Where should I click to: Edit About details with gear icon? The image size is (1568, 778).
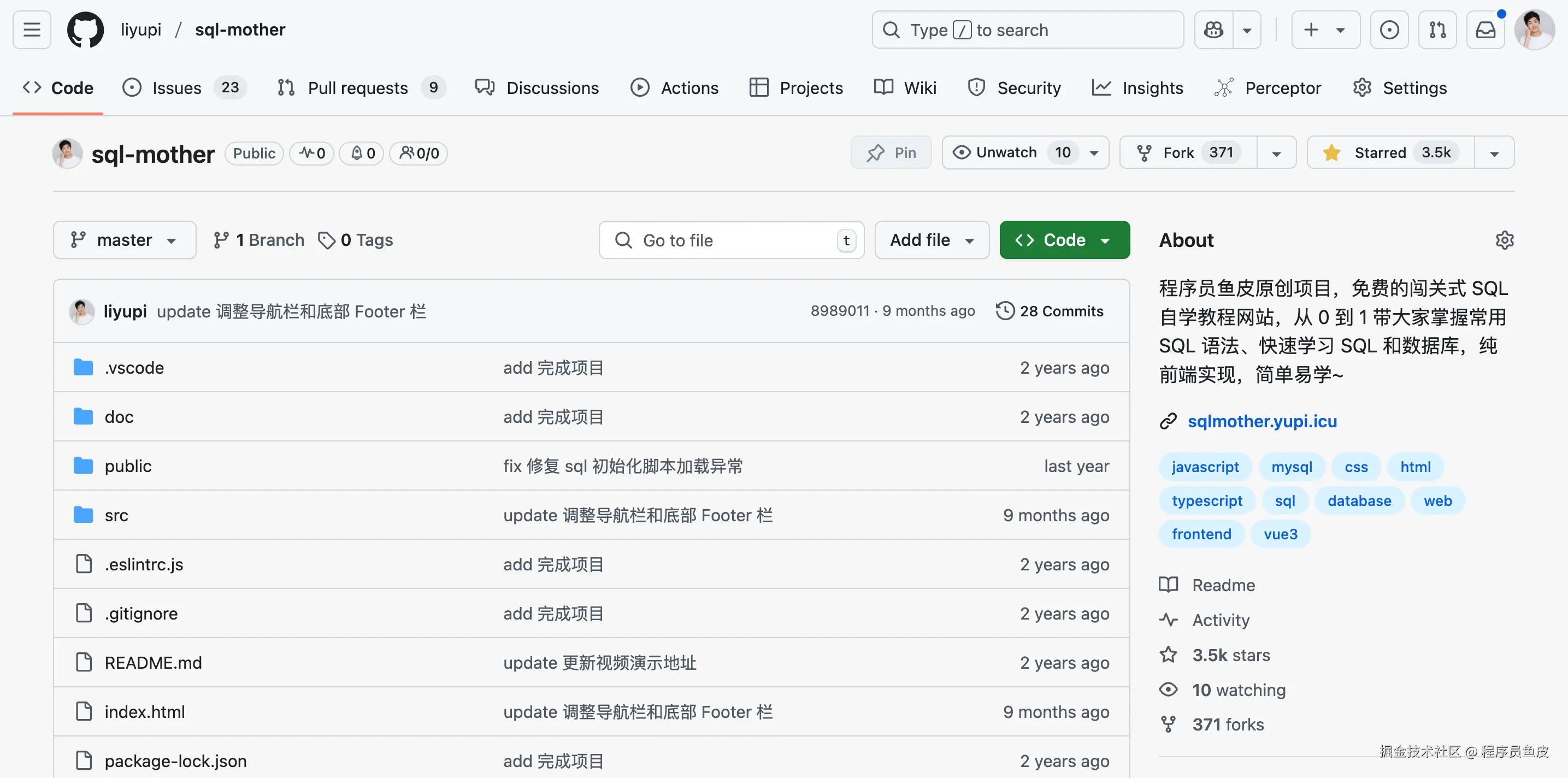coord(1504,240)
